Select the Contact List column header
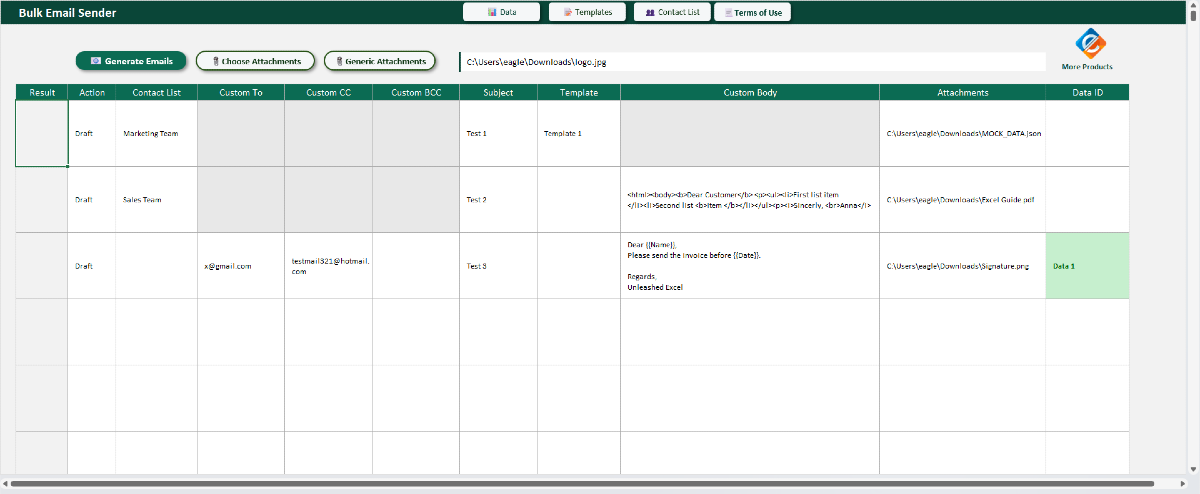 point(156,92)
